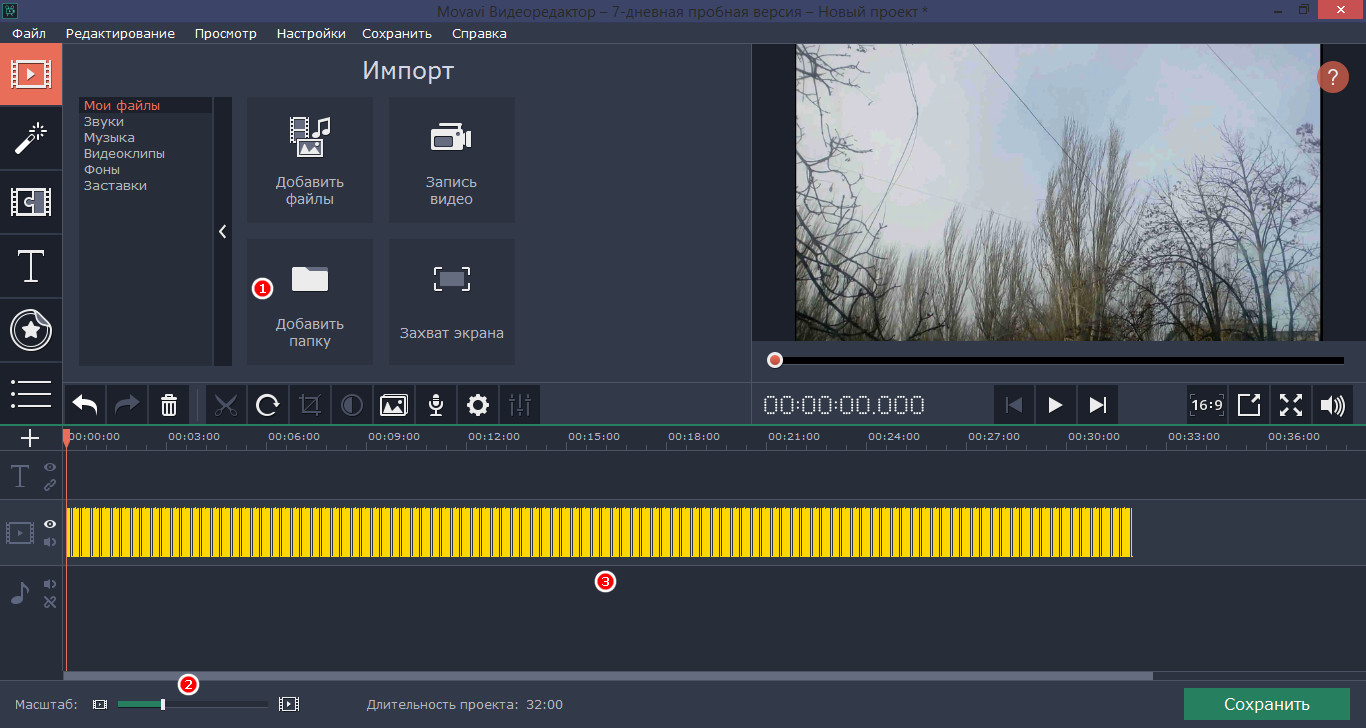Collapse the import categories panel chevron
1366x728 pixels.
pos(223,231)
